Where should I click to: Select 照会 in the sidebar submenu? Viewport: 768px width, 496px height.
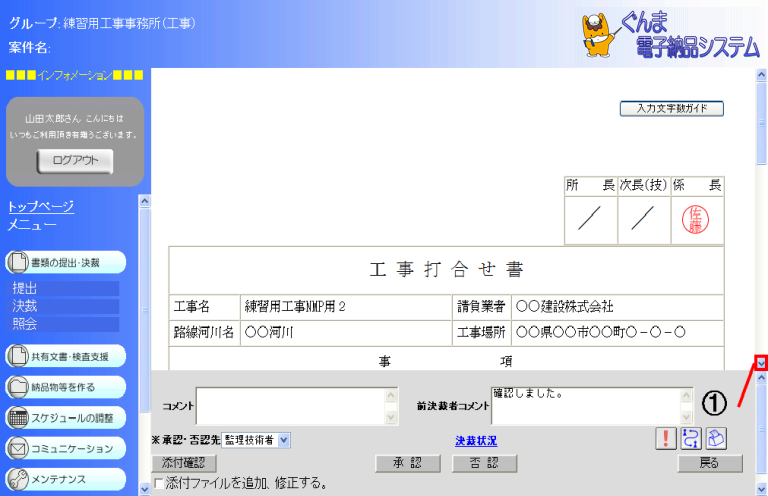[x=63, y=324]
